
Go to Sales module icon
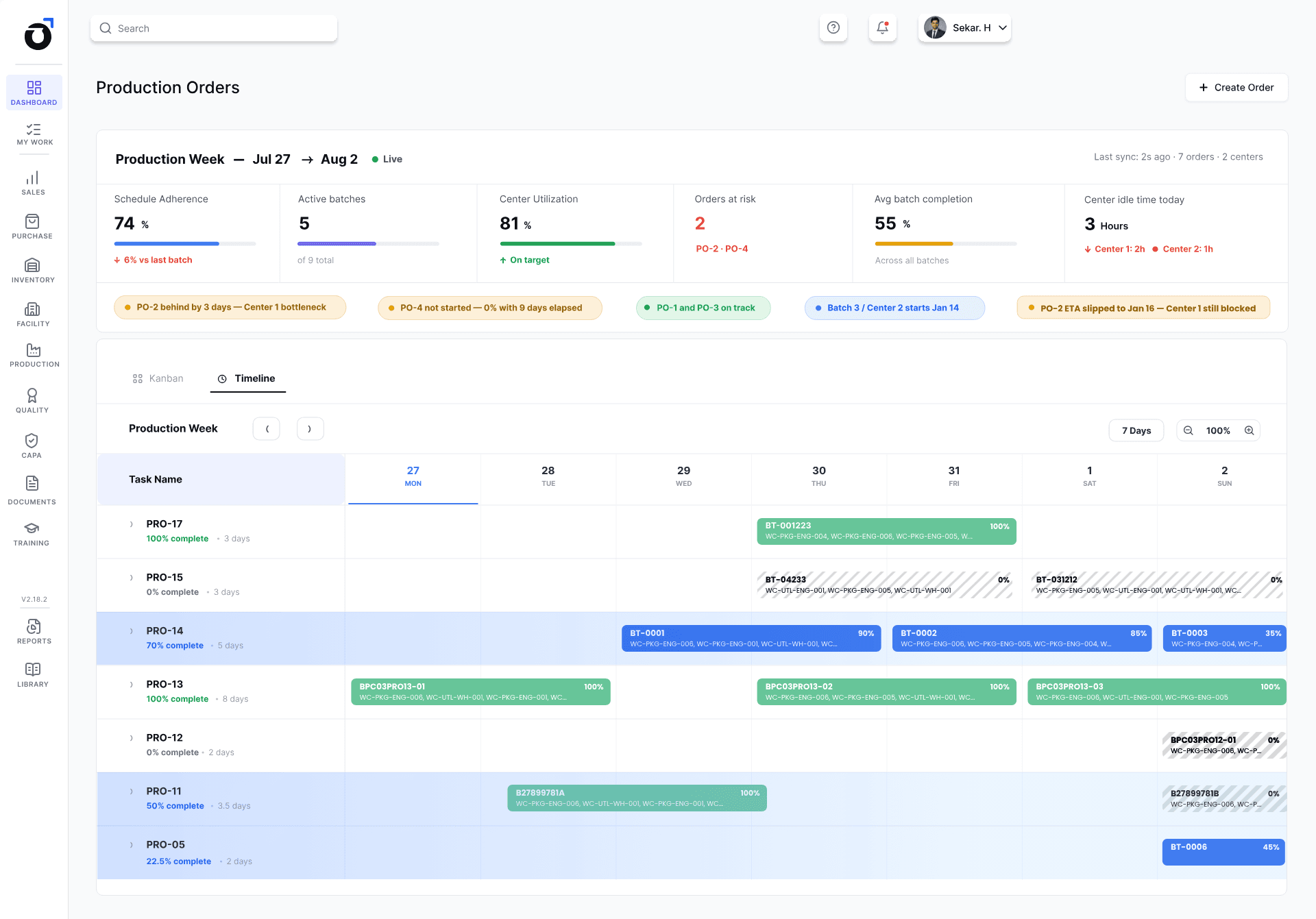click(33, 183)
